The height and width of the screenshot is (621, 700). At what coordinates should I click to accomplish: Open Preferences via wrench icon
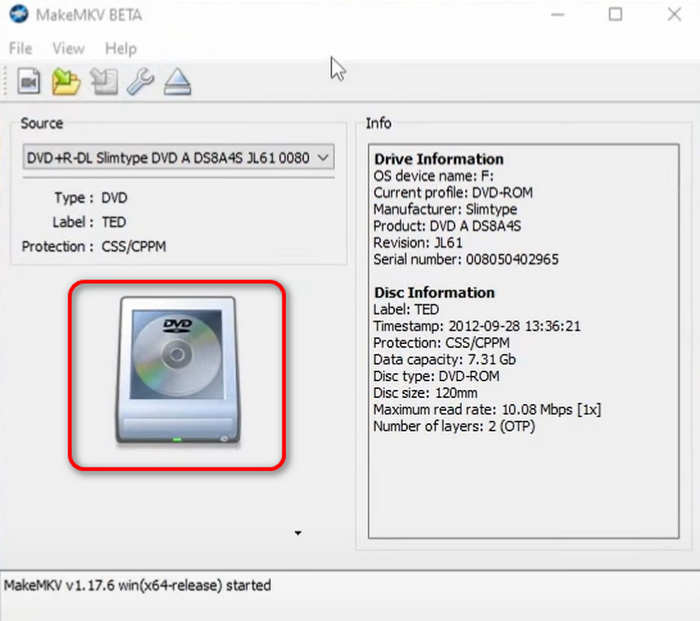tap(141, 81)
